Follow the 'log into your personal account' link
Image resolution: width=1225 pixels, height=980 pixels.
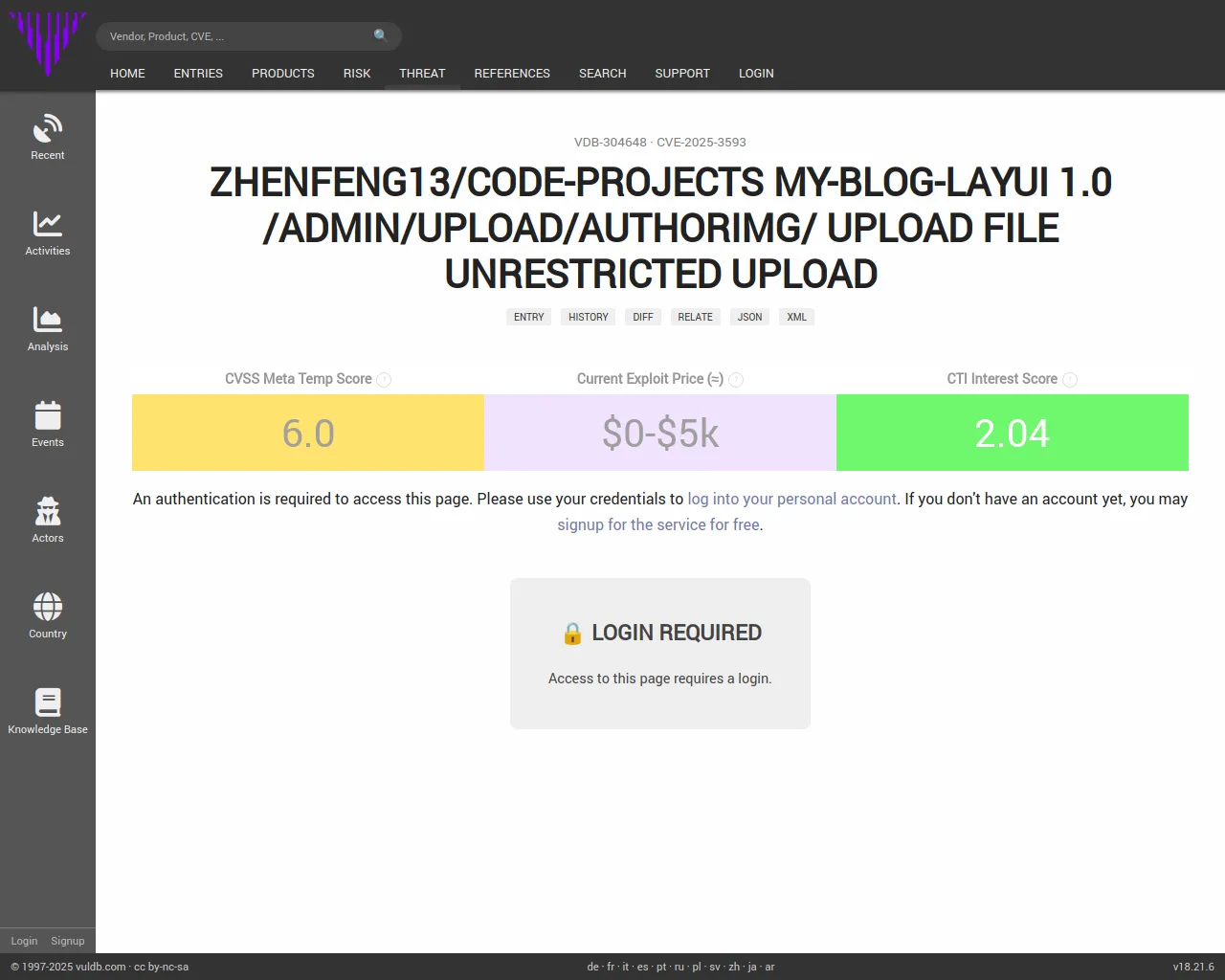click(792, 499)
